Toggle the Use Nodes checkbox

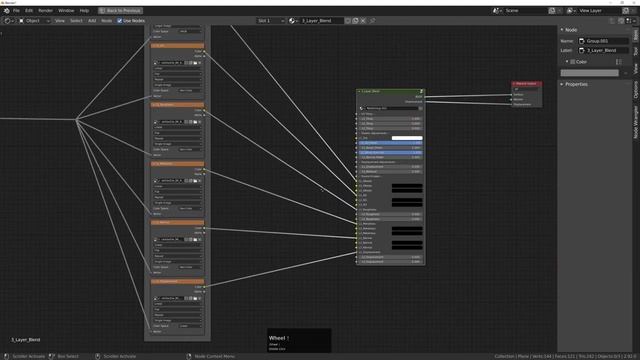tap(120, 20)
